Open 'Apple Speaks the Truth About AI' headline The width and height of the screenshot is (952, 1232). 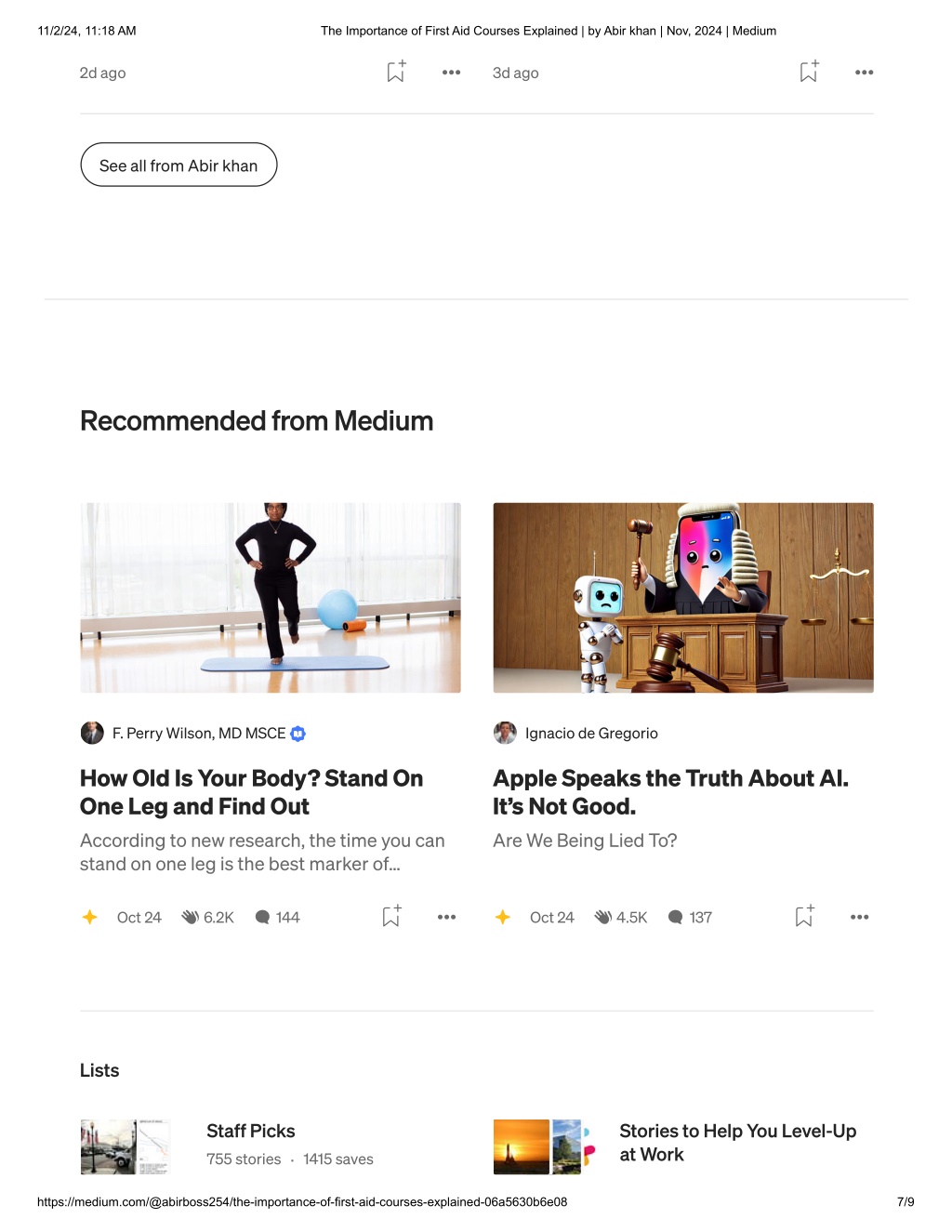(x=670, y=792)
